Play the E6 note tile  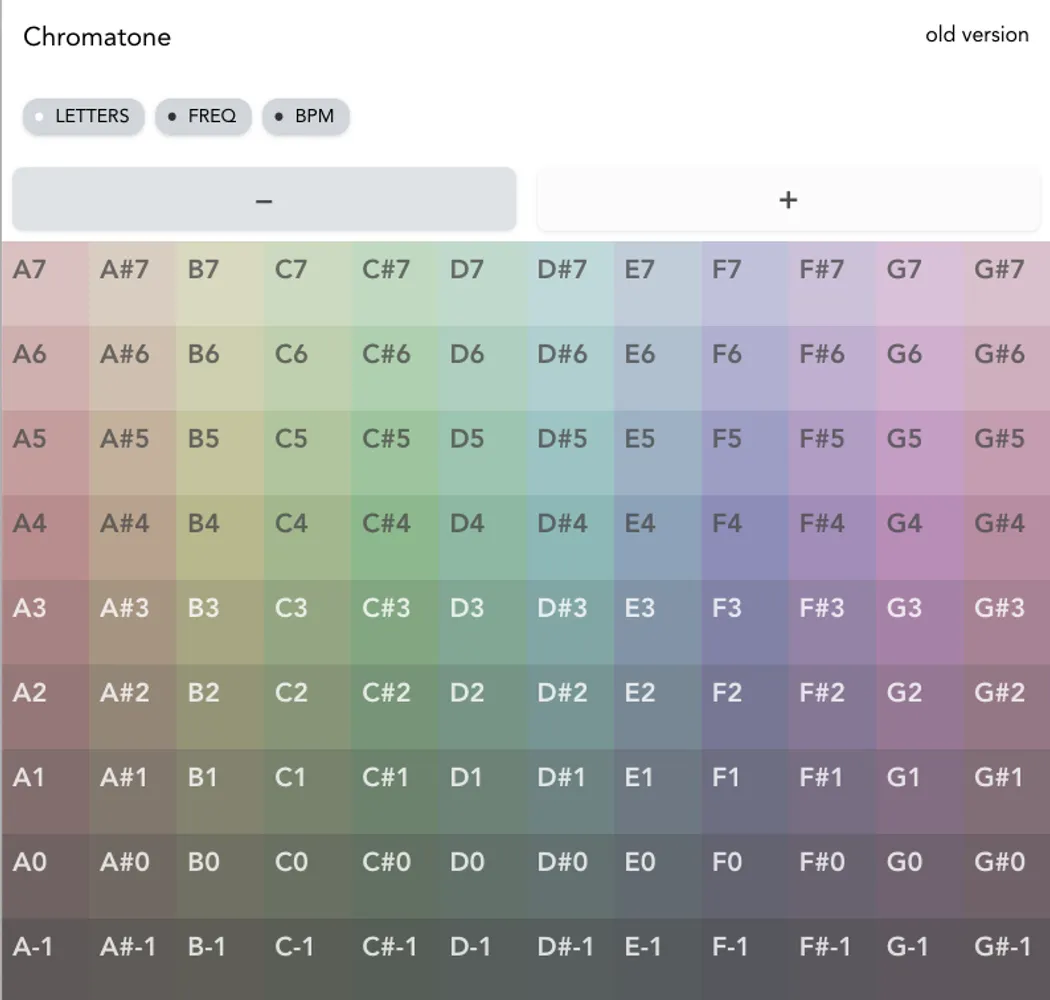tap(656, 368)
